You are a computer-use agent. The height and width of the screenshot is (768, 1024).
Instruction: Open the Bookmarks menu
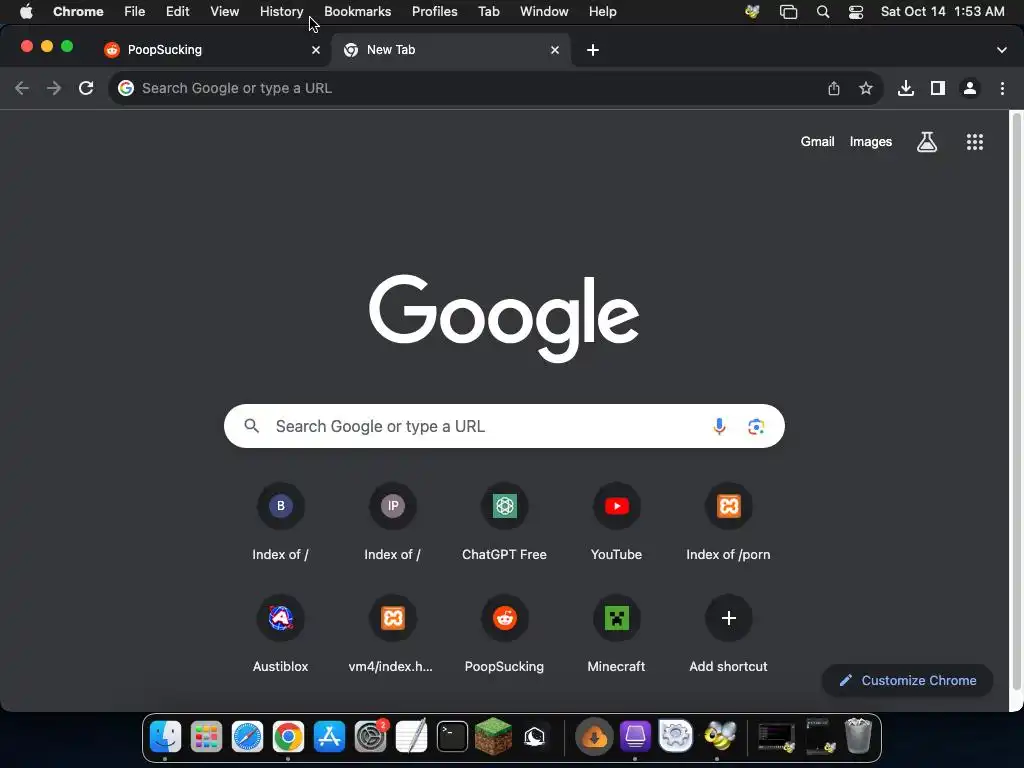point(357,12)
